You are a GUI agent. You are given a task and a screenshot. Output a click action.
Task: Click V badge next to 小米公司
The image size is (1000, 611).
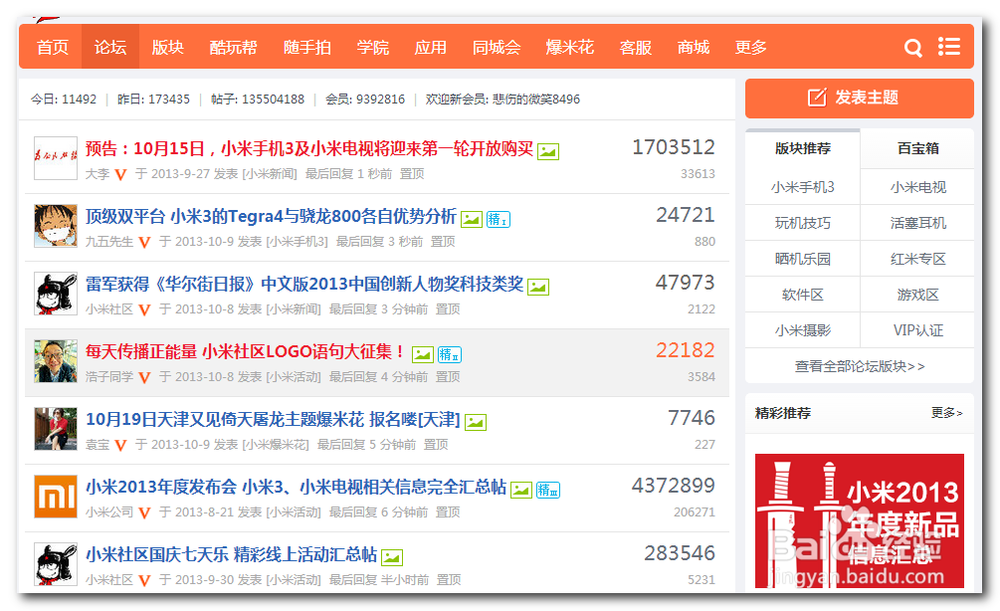(x=144, y=512)
